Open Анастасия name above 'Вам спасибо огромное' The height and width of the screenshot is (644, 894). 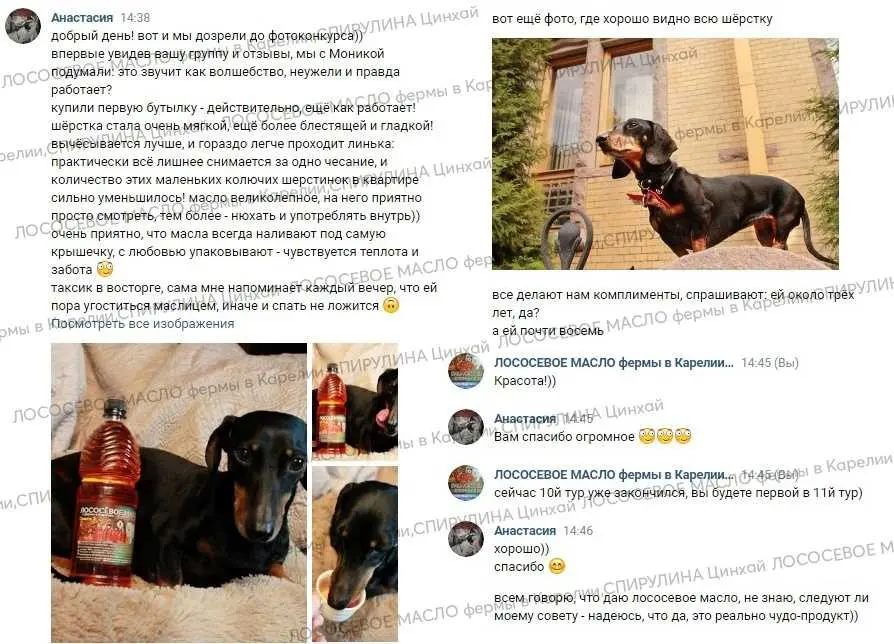pos(525,418)
